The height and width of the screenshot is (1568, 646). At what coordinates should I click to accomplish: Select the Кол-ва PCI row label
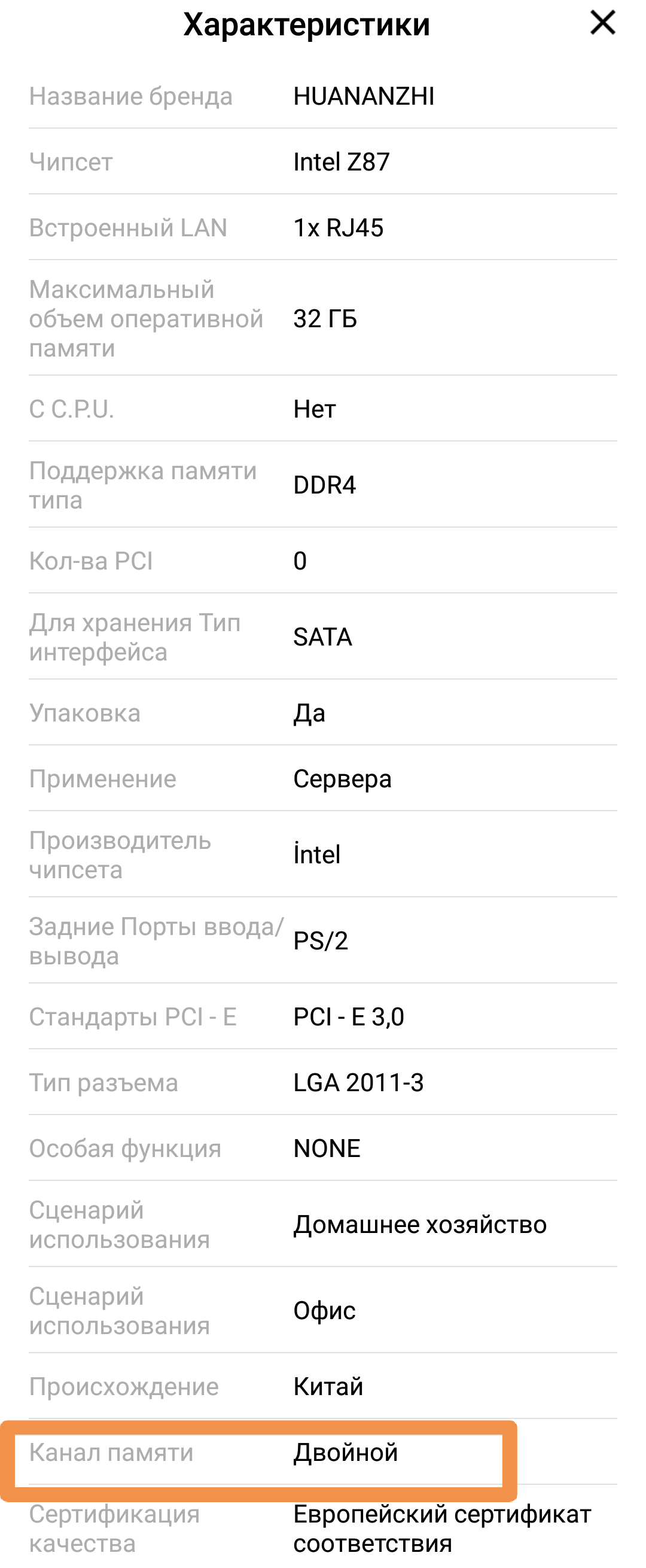[x=91, y=561]
